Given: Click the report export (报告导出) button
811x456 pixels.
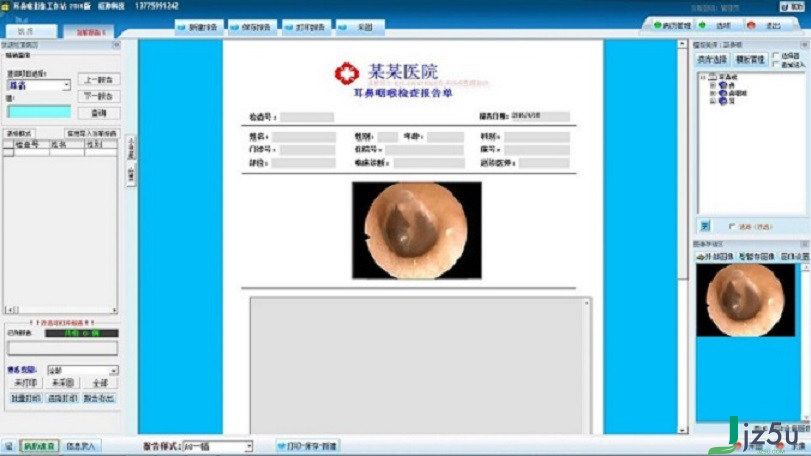Looking at the screenshot, I should point(99,398).
